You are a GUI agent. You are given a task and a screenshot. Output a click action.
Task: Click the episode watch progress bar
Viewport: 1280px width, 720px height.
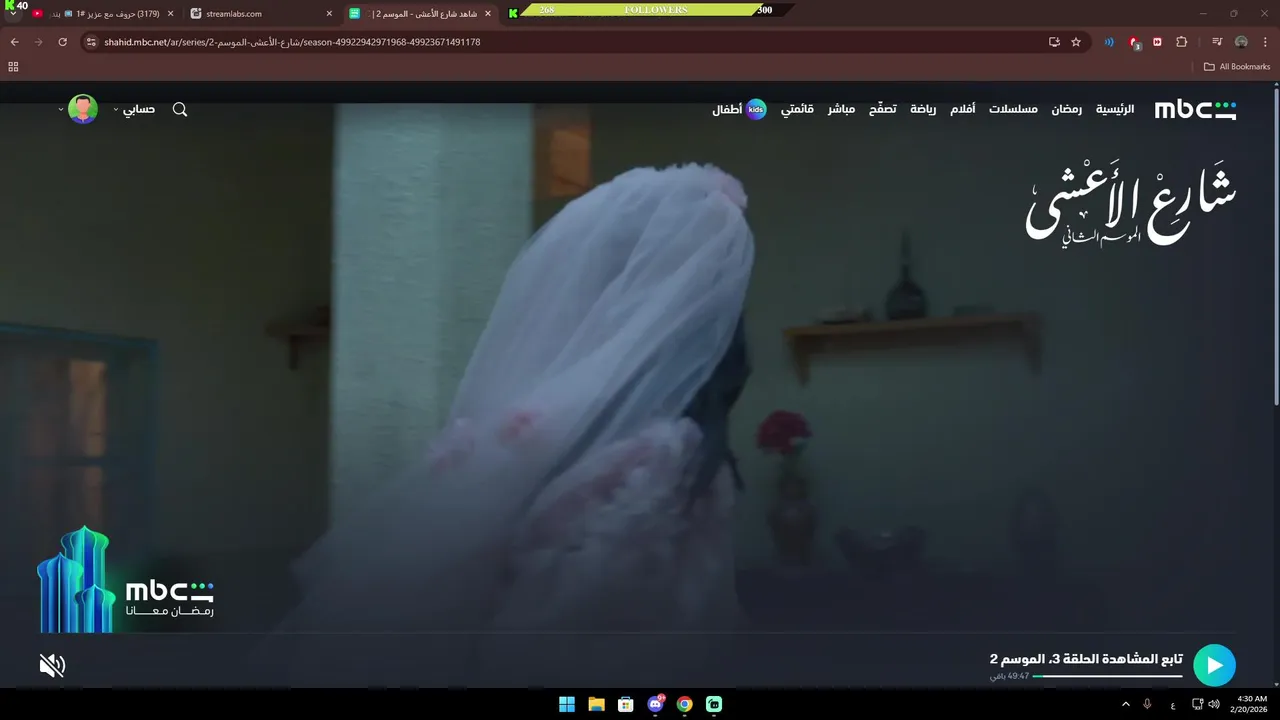point(1107,676)
